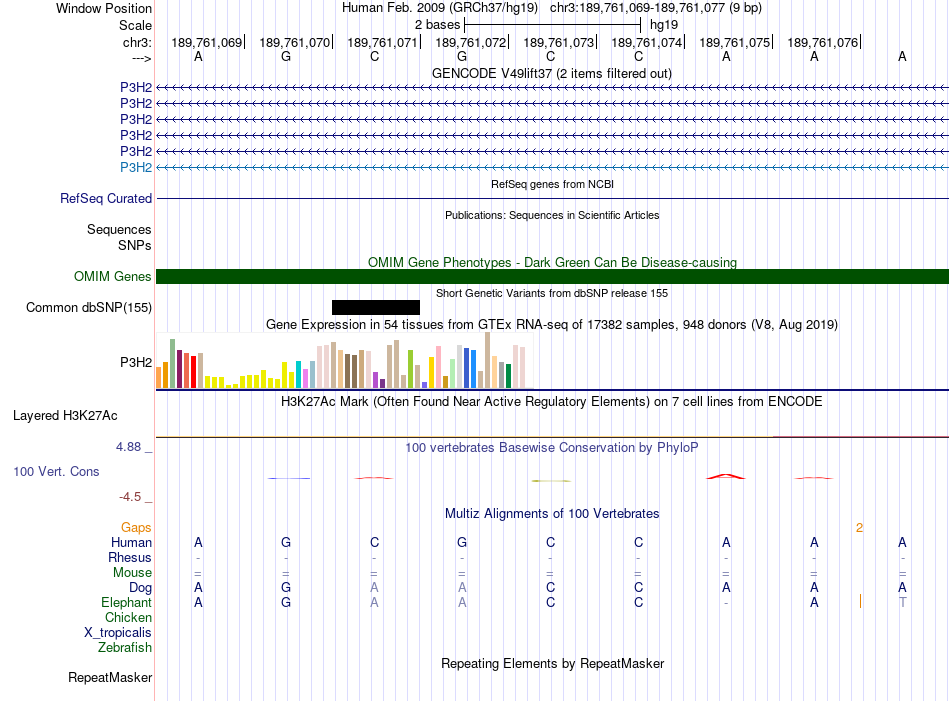Click the Layered H3K27Ac track label
Image resolution: width=950 pixels, height=701 pixels.
click(65, 416)
